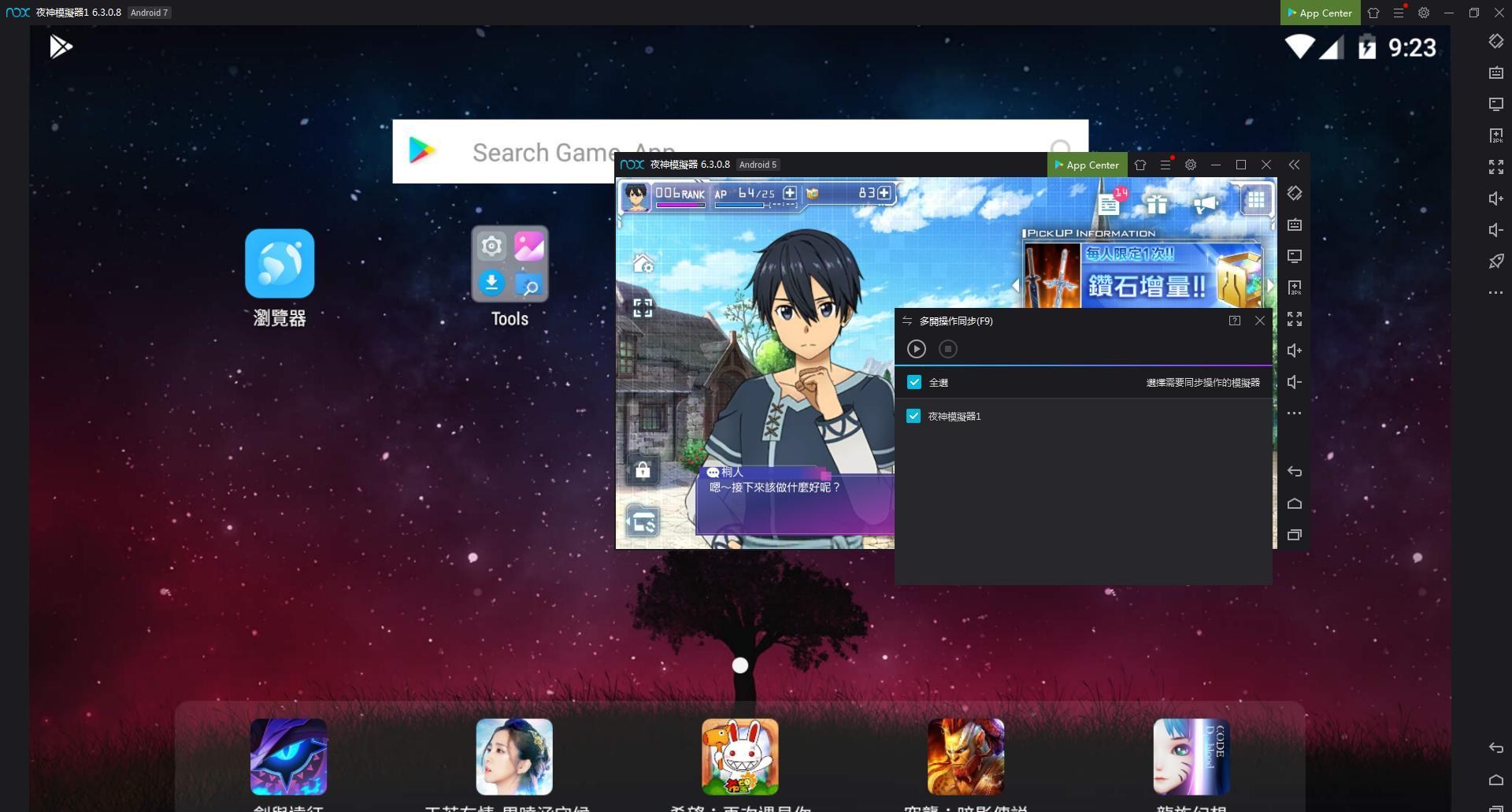Toggle the 全選 select-all checkbox
1512x812 pixels.
point(914,382)
